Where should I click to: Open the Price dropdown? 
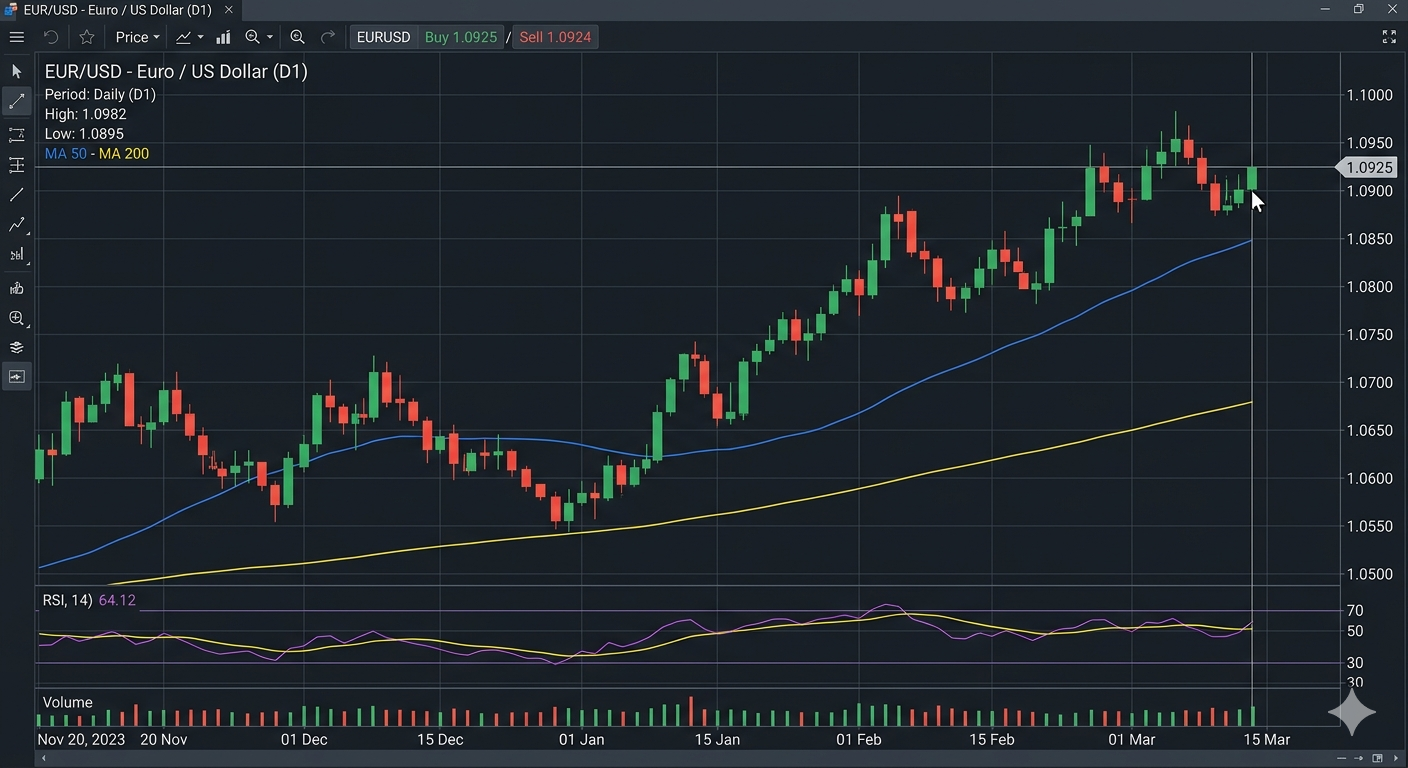coord(137,37)
